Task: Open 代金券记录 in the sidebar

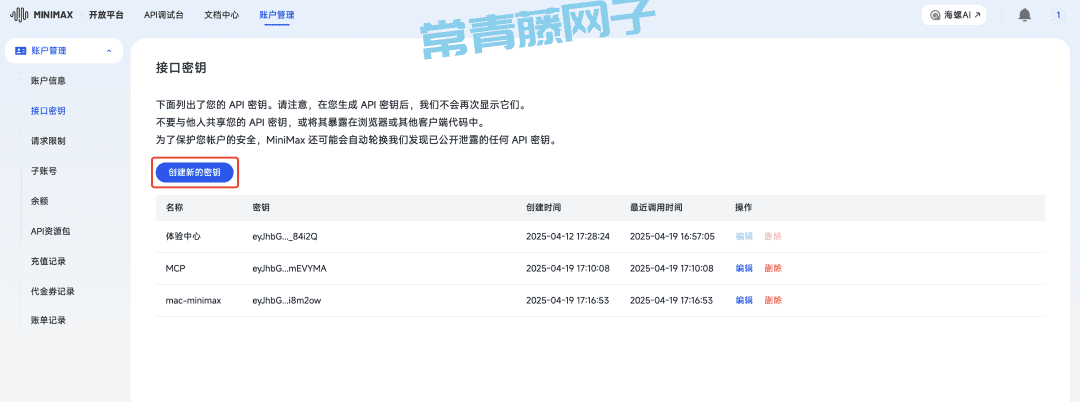Action: click(x=53, y=291)
